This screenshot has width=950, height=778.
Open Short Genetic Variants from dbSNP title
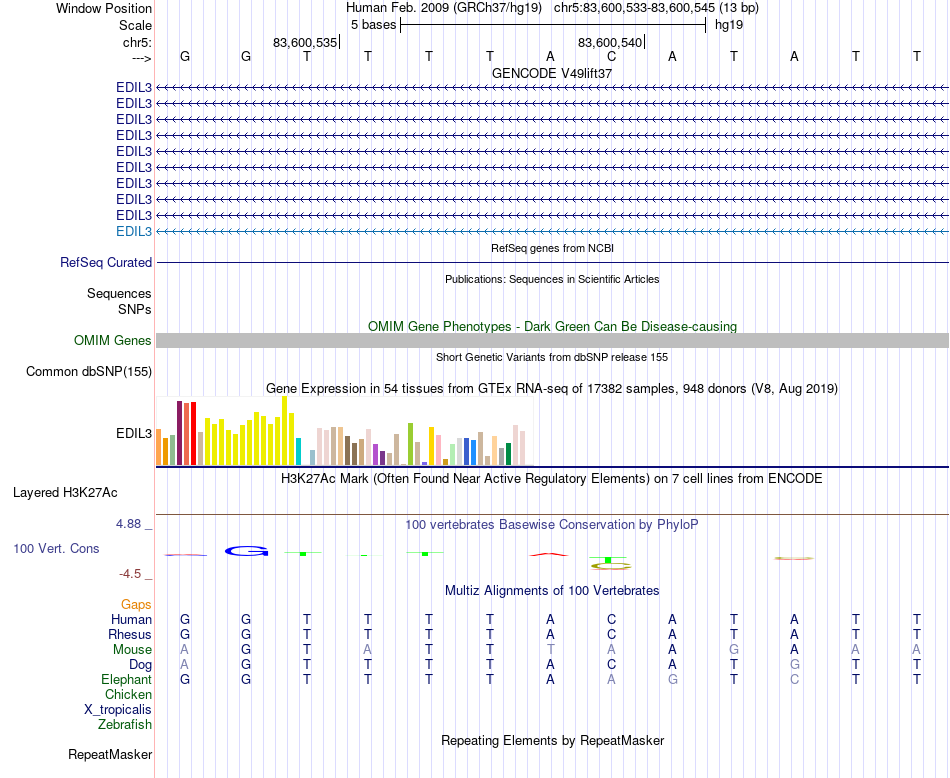pyautogui.click(x=552, y=357)
